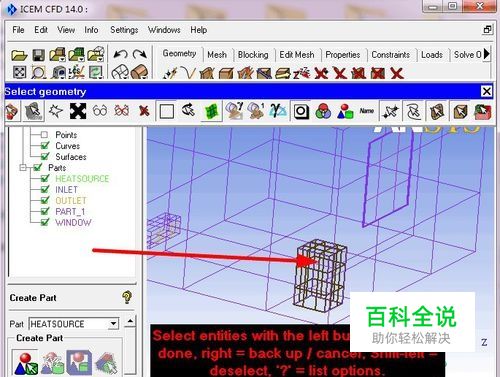Screen dimensions: 500x377
Task: Select the Delete Point tool
Action: [321, 73]
